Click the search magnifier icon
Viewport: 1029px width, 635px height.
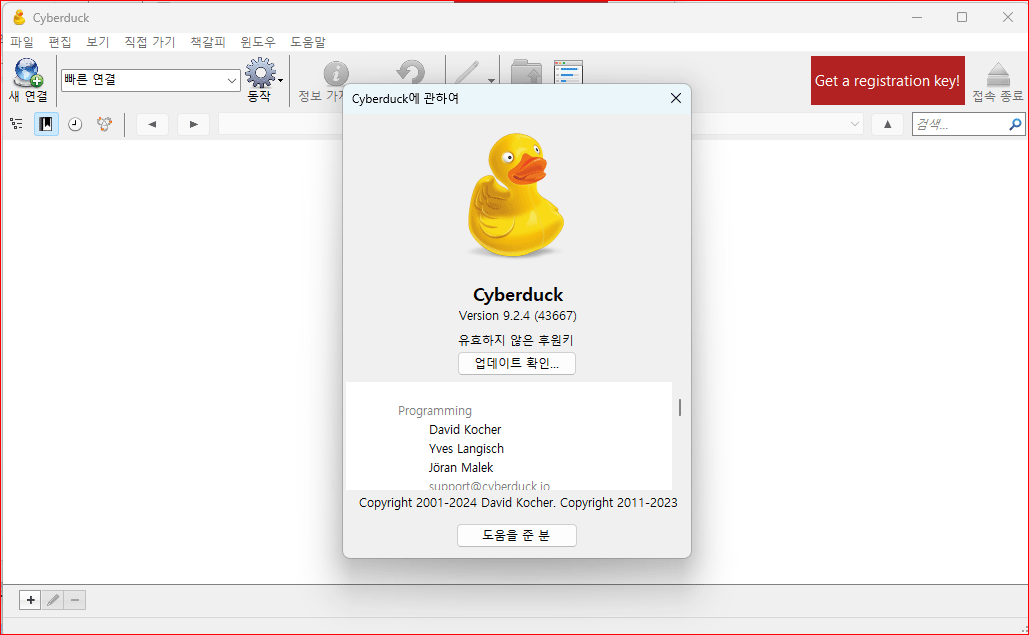1015,124
